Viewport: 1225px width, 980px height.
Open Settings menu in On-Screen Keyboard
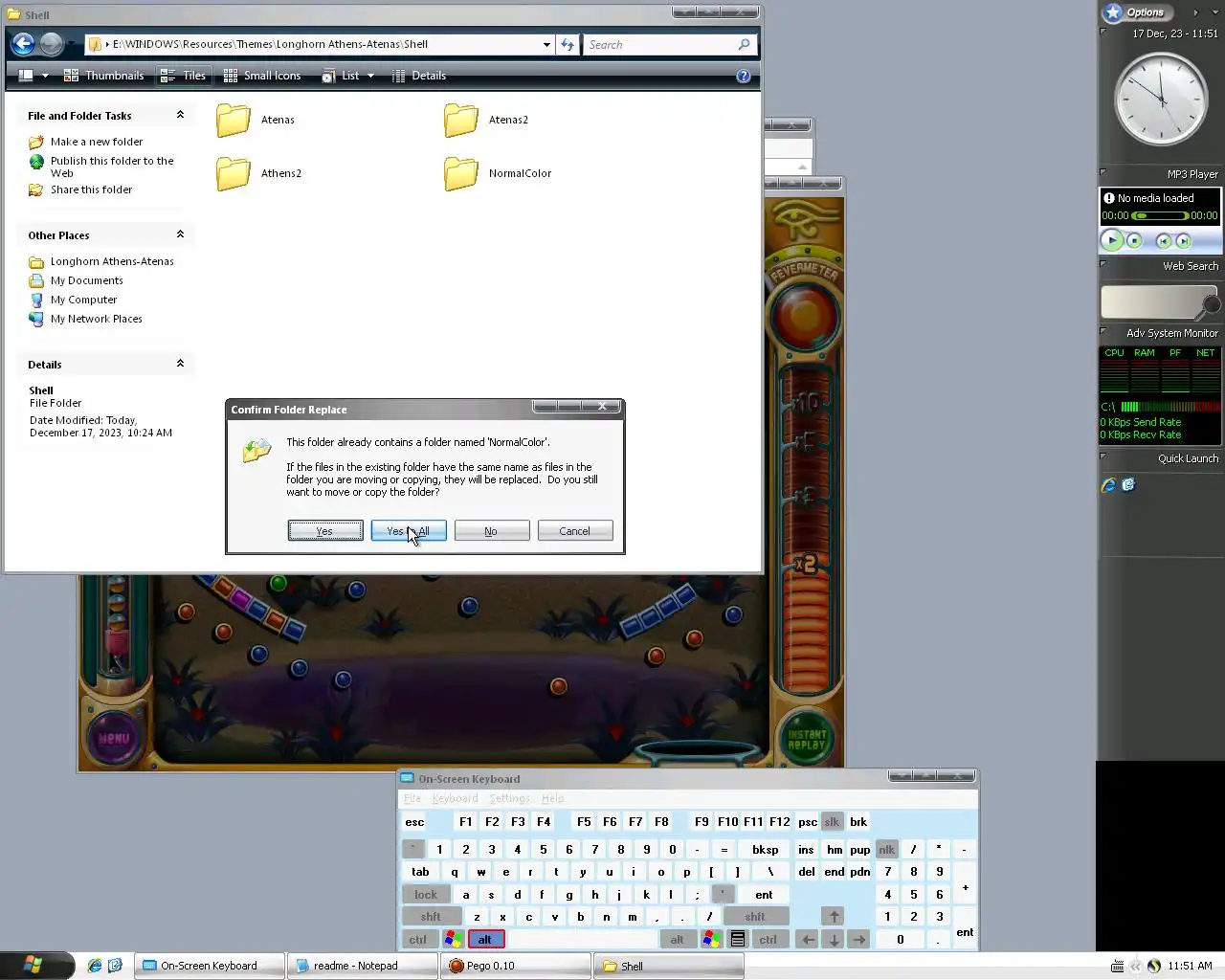click(509, 798)
